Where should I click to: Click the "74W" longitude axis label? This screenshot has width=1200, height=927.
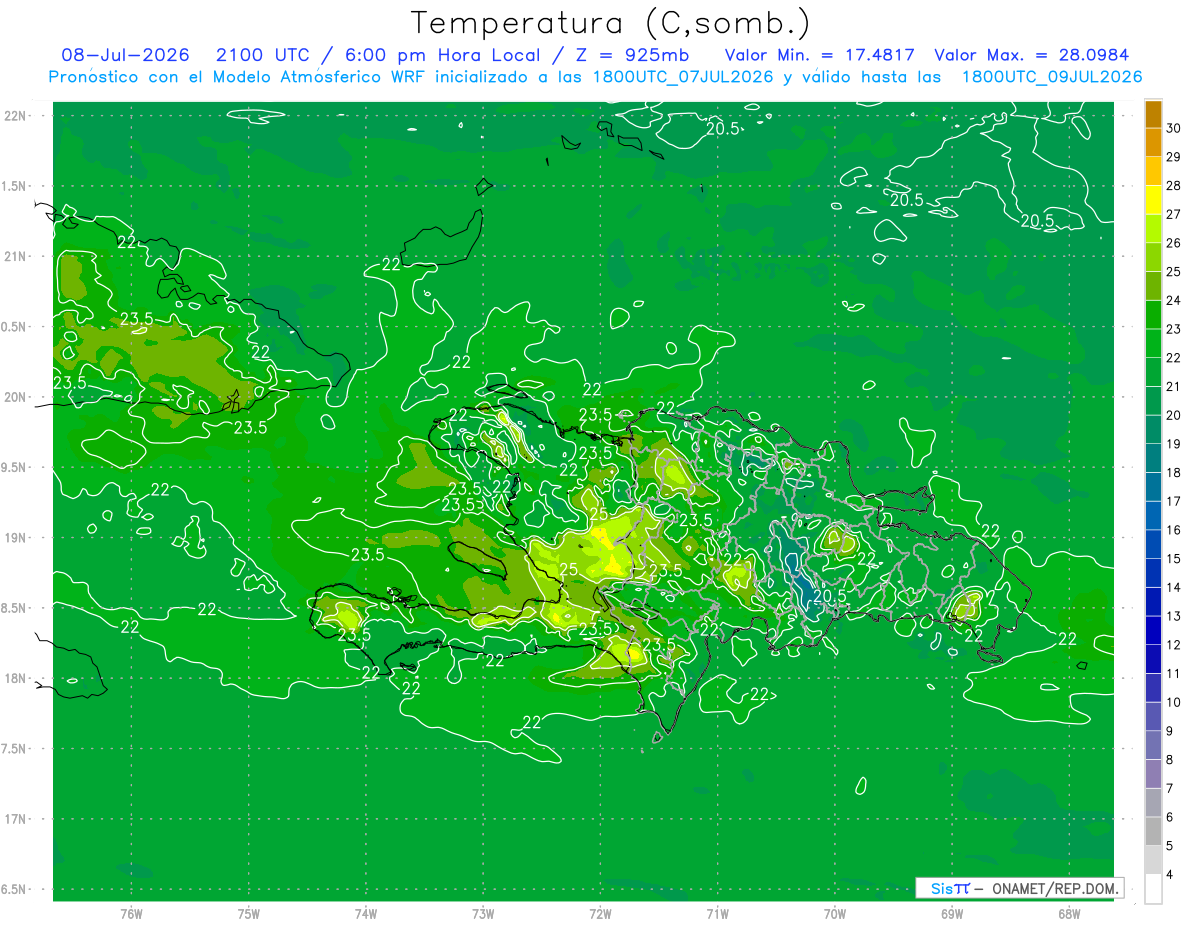pyautogui.click(x=366, y=914)
